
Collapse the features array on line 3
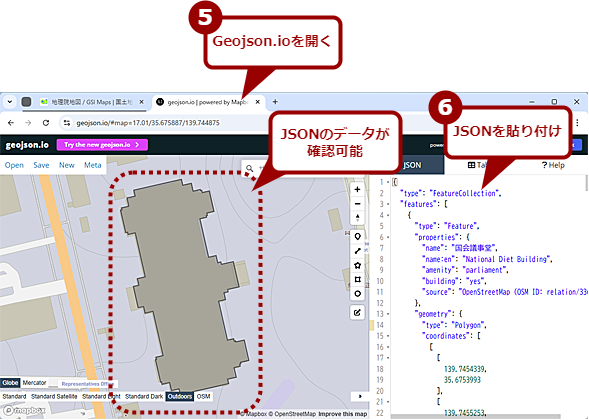click(x=388, y=204)
